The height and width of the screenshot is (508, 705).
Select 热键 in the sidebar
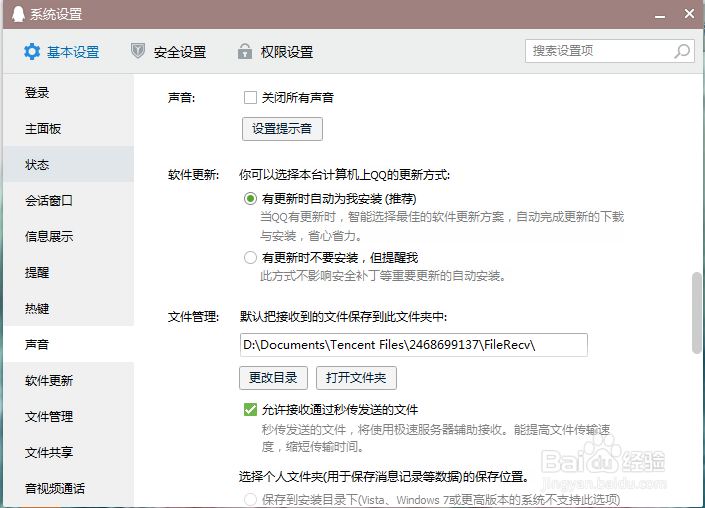[x=69, y=308]
